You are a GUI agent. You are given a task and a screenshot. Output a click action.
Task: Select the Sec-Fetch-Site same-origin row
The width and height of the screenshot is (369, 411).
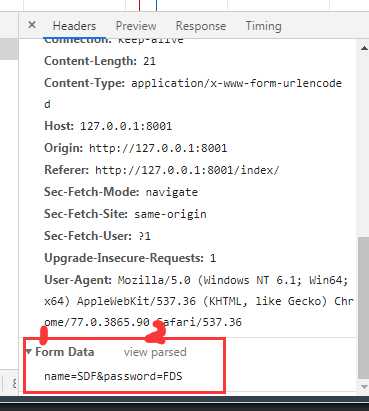point(125,214)
